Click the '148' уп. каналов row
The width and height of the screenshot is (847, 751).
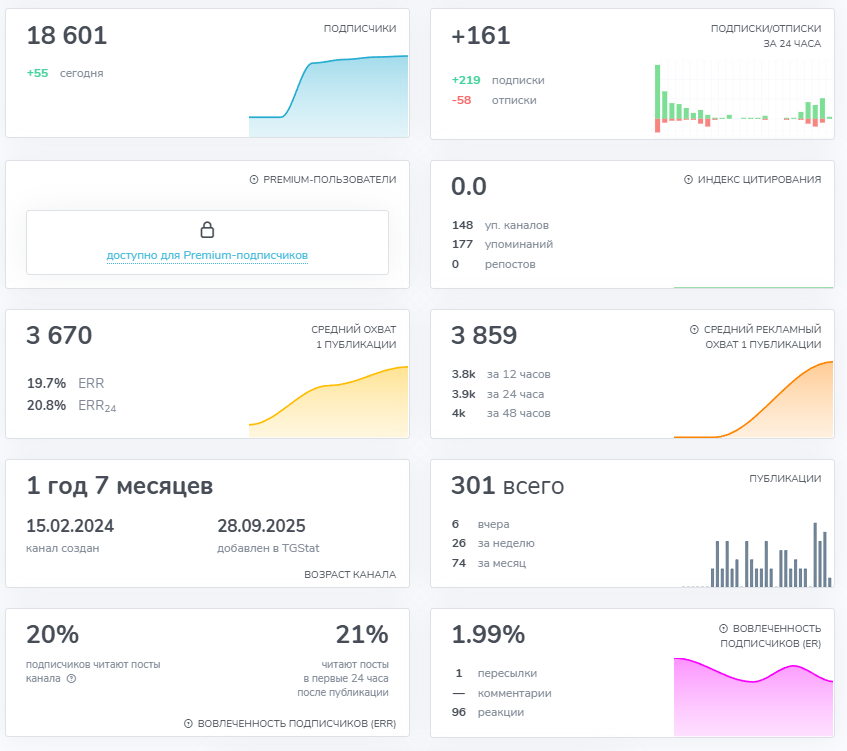(500, 225)
